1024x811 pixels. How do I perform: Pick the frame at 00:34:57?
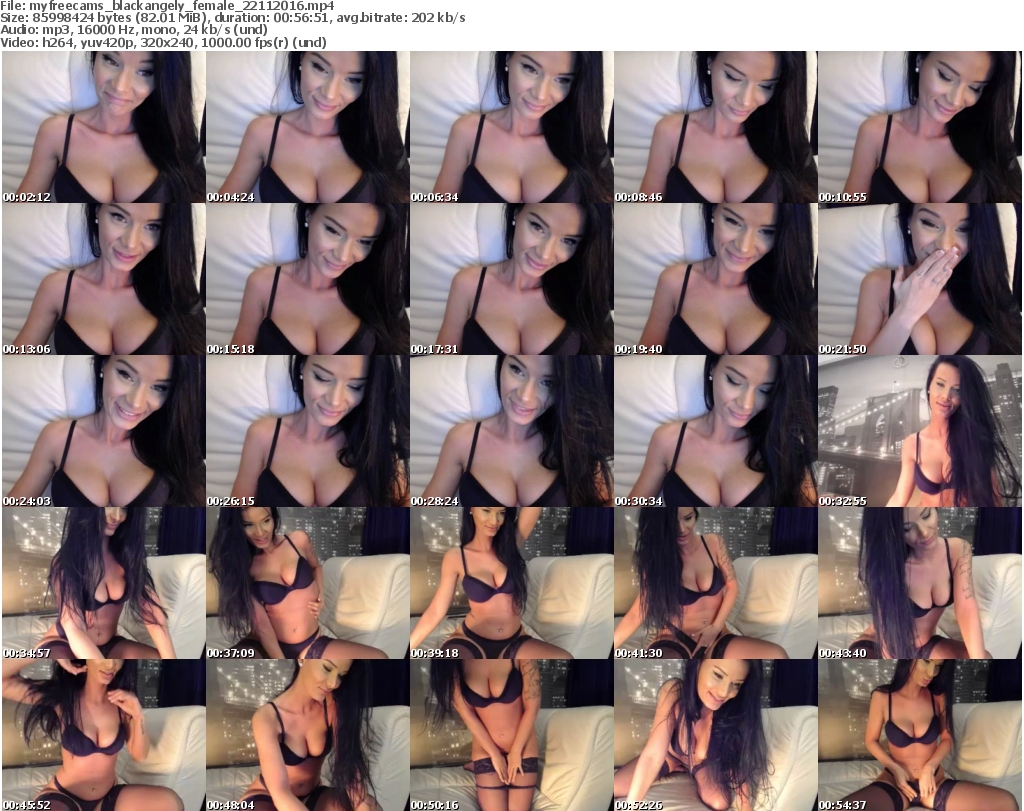104,583
